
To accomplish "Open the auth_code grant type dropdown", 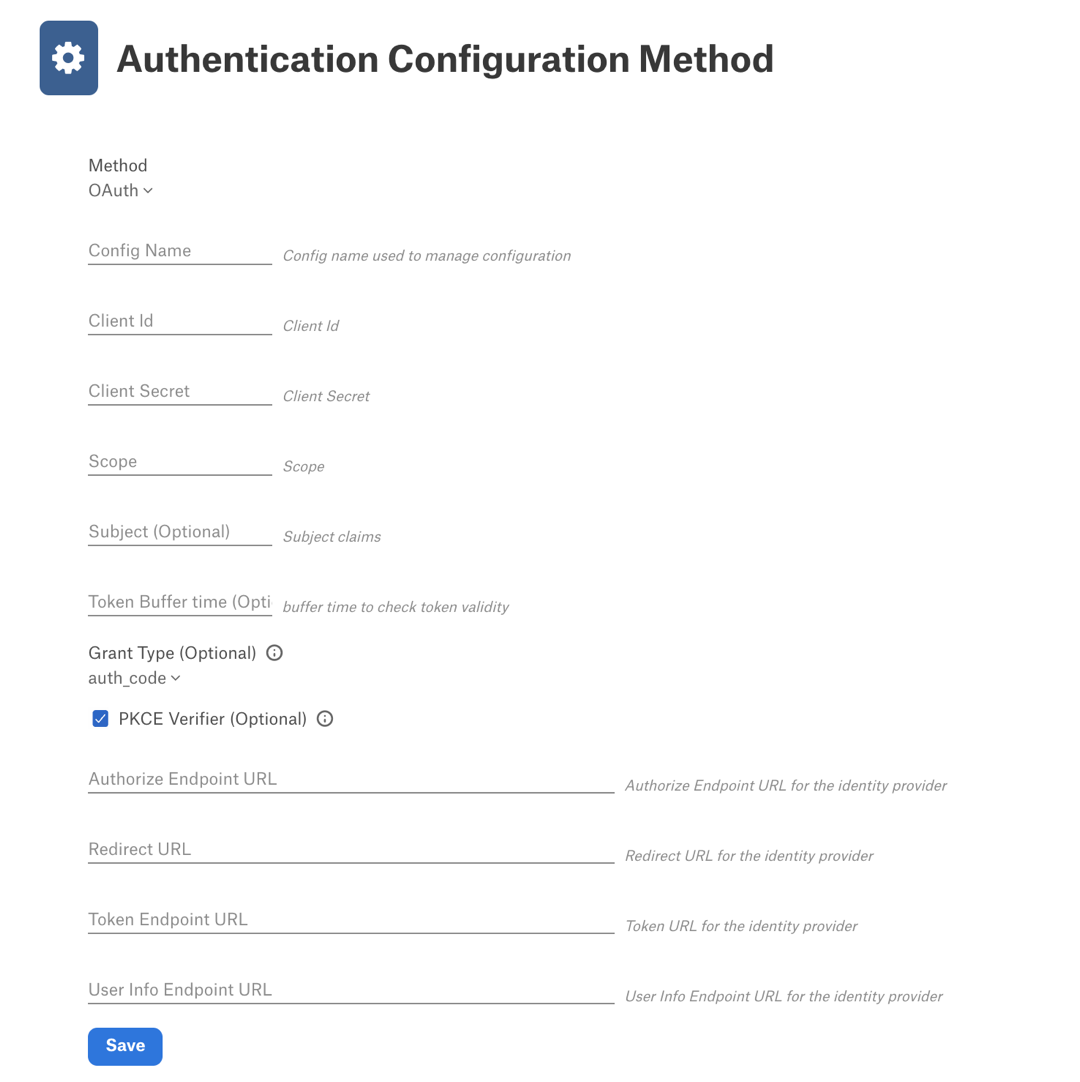I will tap(135, 678).
